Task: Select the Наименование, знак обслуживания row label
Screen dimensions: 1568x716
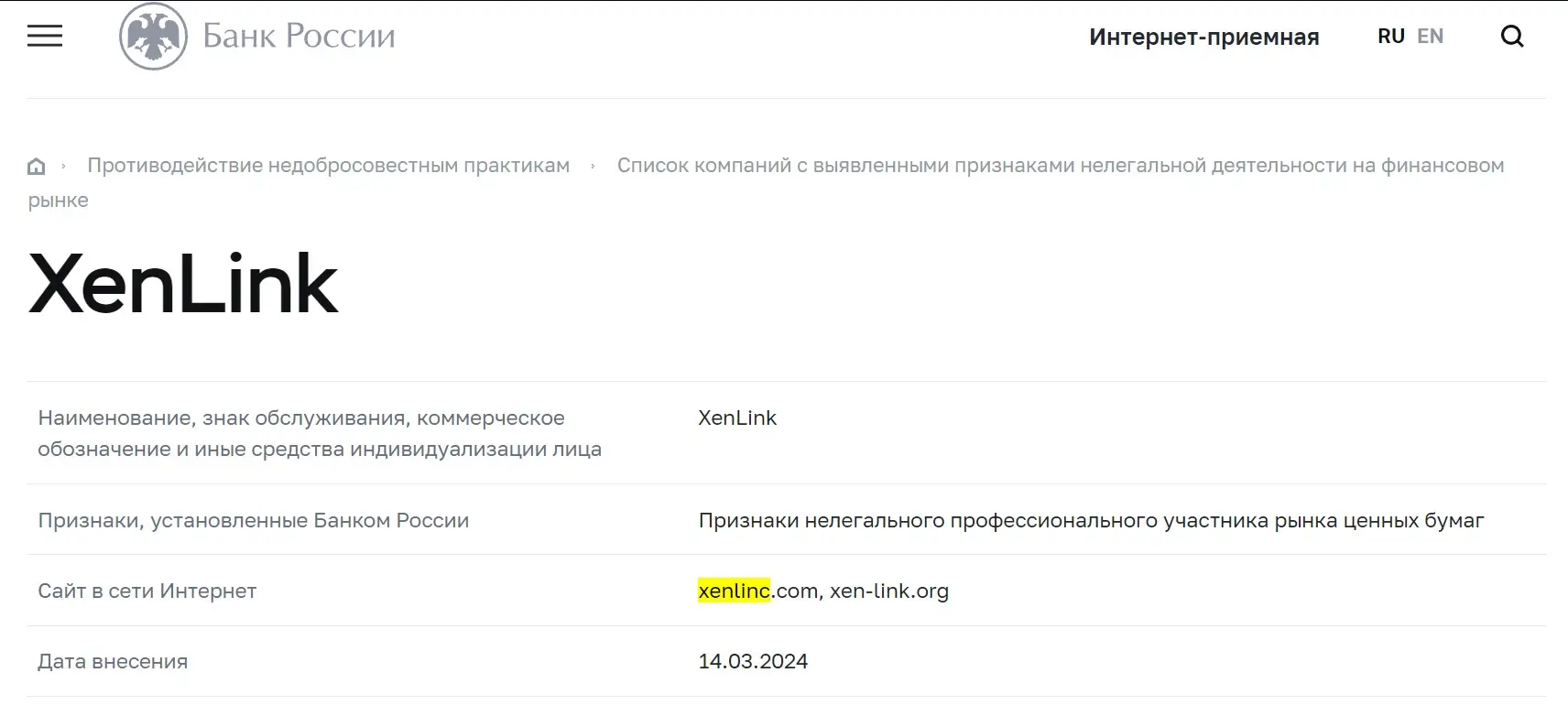Action: tap(320, 433)
